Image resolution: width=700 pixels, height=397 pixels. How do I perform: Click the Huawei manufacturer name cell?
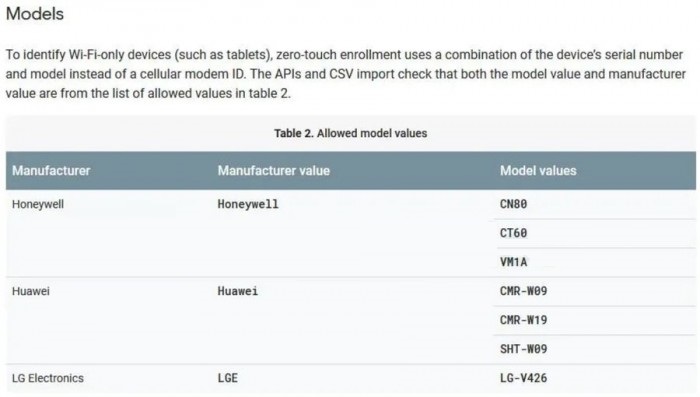point(31,291)
